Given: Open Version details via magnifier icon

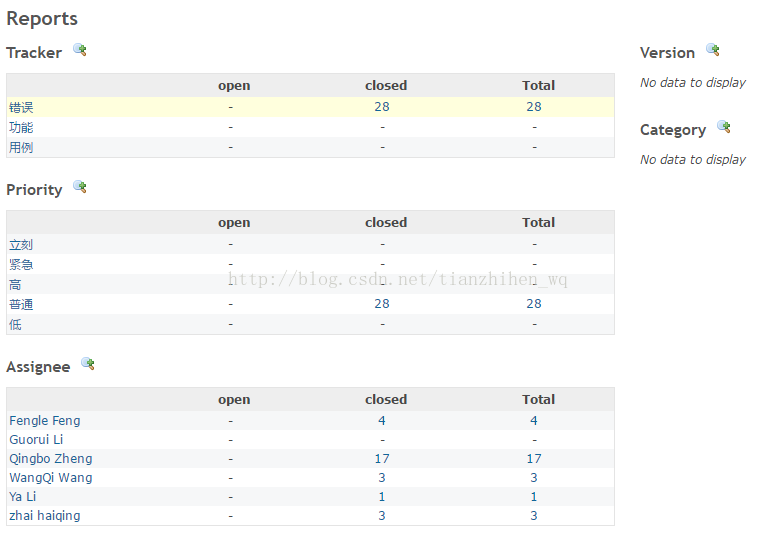Looking at the screenshot, I should pyautogui.click(x=713, y=50).
